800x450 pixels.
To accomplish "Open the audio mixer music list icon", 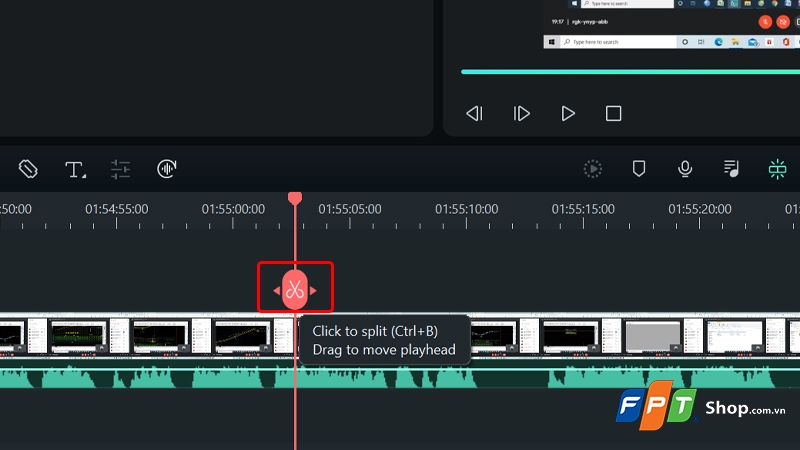I will (x=731, y=169).
